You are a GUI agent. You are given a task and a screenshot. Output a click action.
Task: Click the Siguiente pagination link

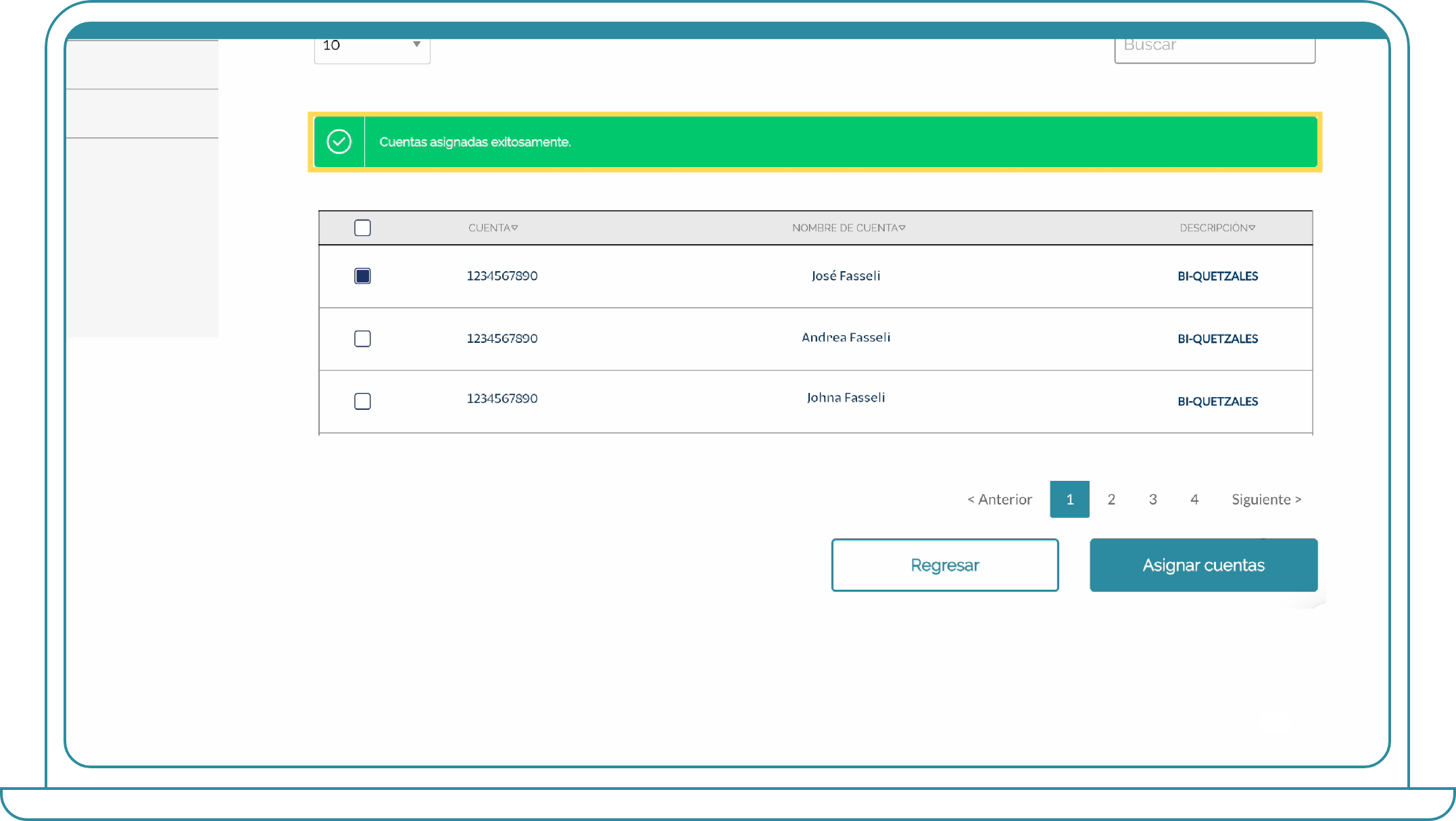(x=1266, y=499)
